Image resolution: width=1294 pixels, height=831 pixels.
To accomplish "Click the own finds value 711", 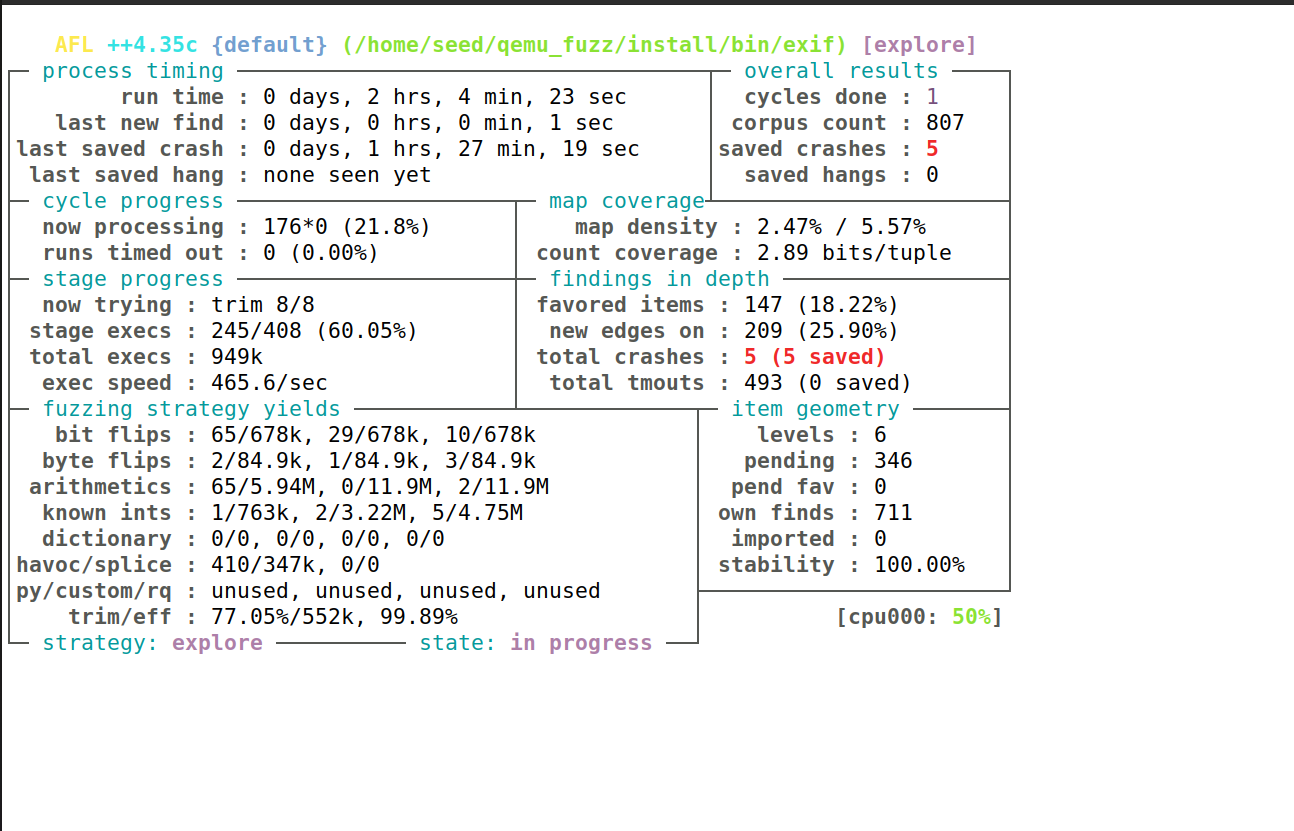I will 893,513.
